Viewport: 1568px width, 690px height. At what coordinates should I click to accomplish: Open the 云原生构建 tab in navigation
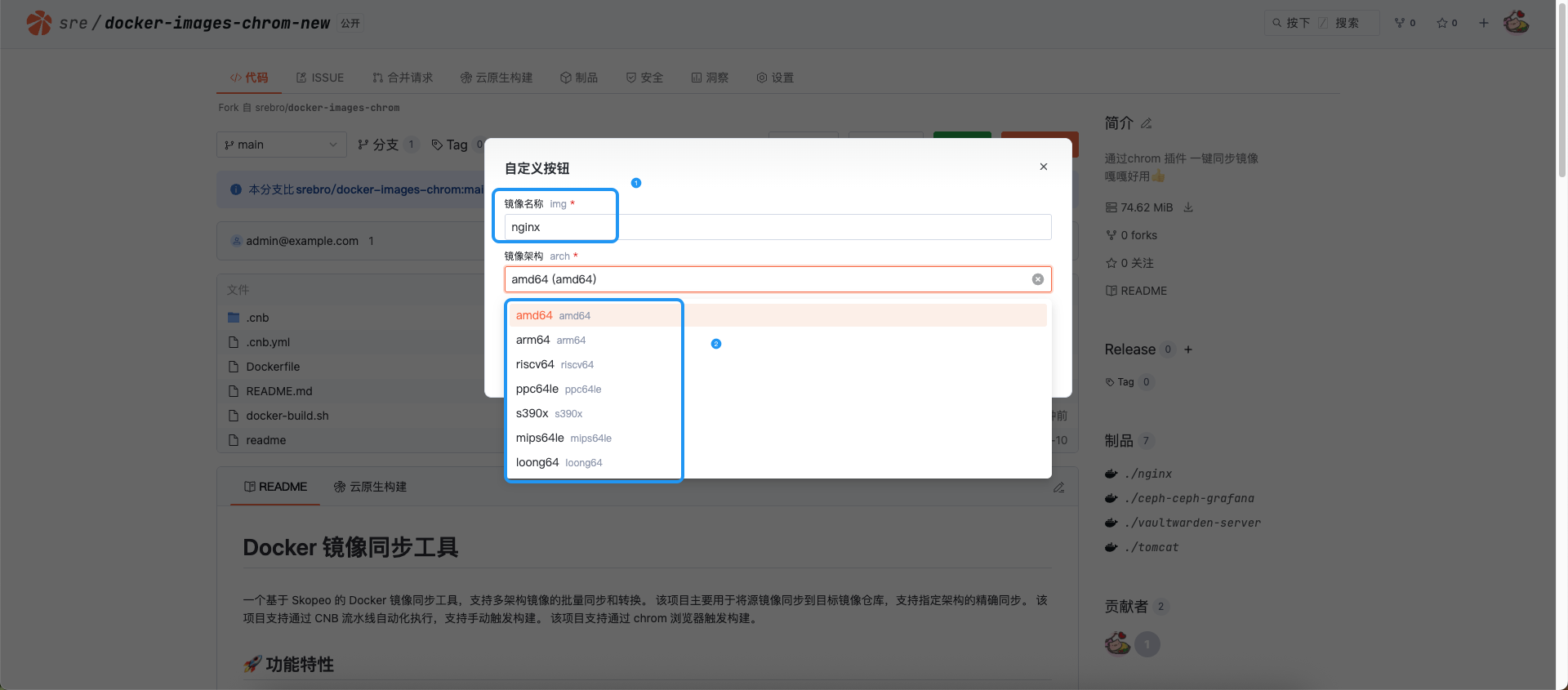496,78
